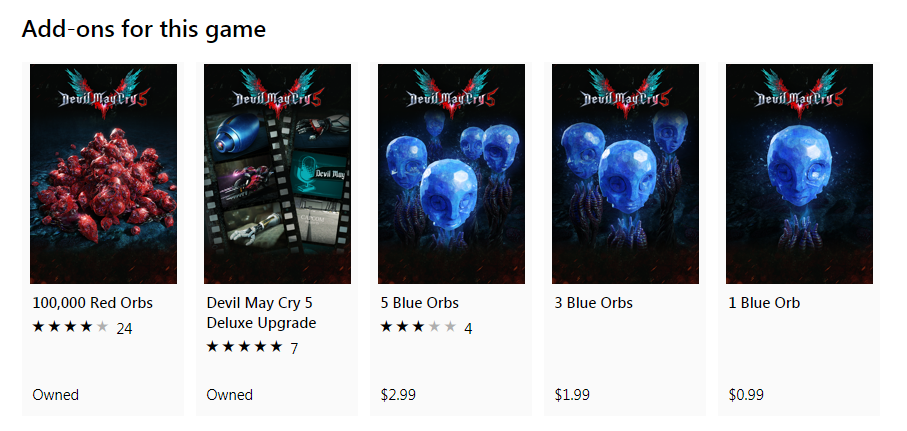Screen dimensions: 907x431
Task: Click the review count 24
Action: (x=124, y=329)
